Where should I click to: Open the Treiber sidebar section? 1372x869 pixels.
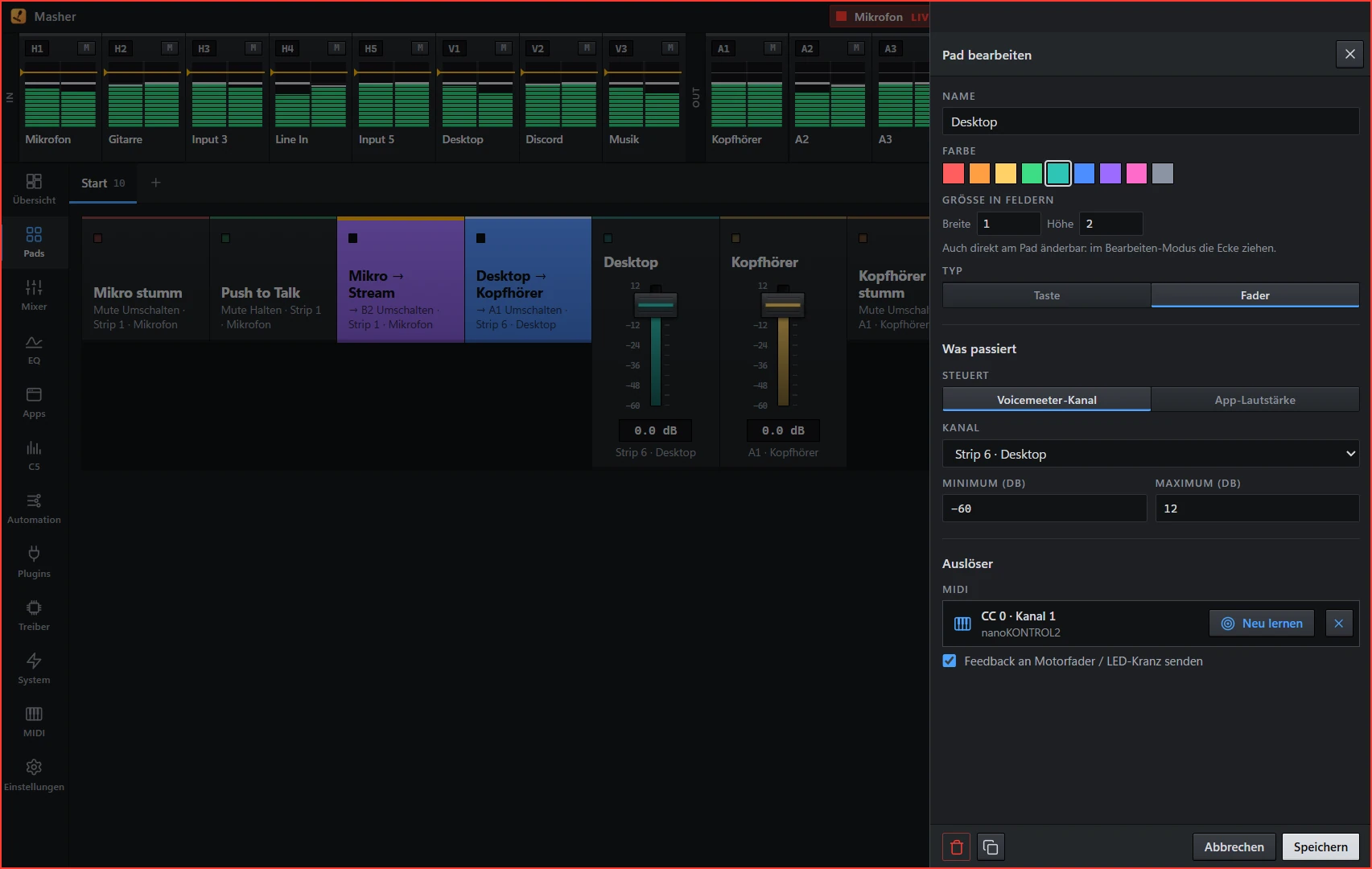click(x=34, y=616)
